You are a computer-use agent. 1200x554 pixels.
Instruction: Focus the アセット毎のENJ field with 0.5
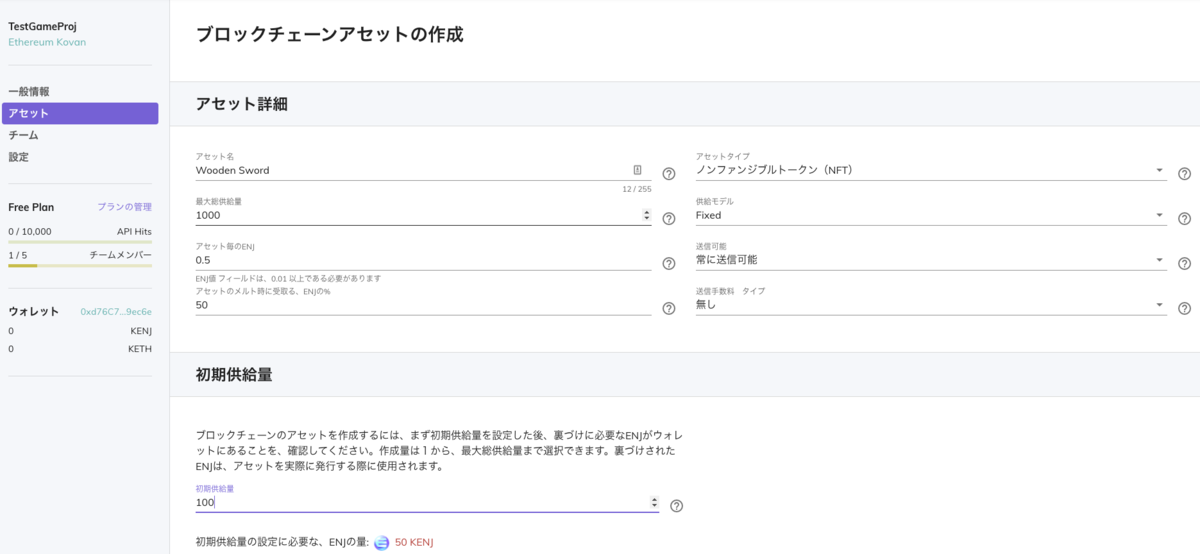point(423,260)
